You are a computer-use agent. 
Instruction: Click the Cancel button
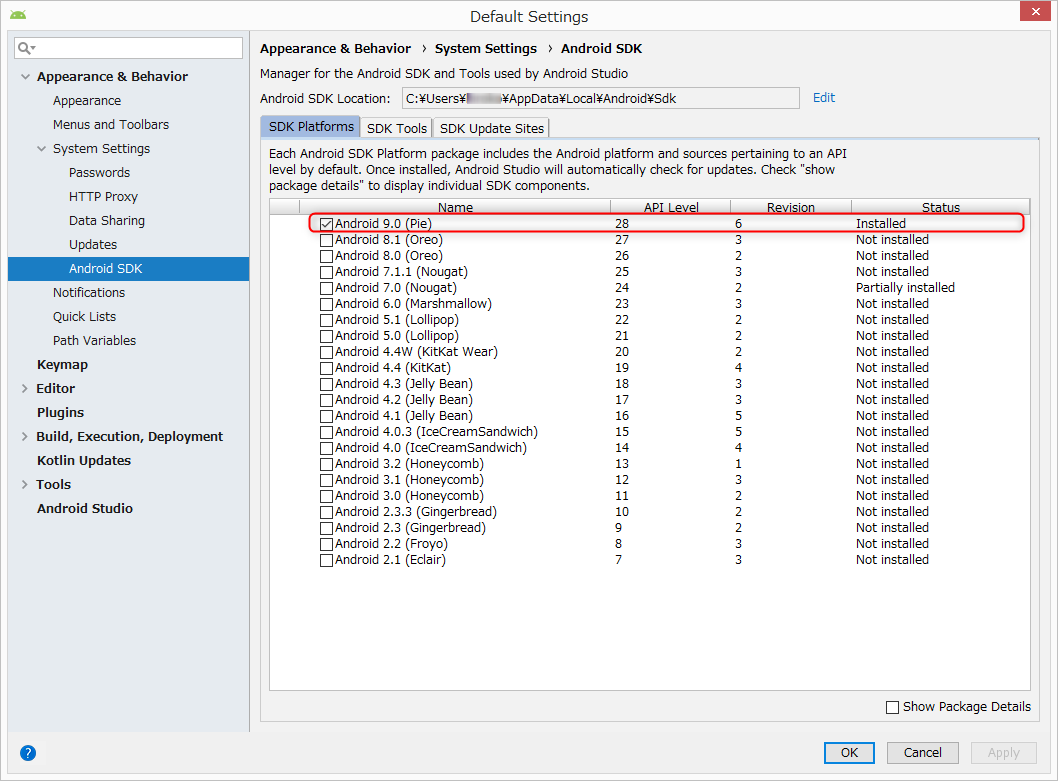pos(922,753)
